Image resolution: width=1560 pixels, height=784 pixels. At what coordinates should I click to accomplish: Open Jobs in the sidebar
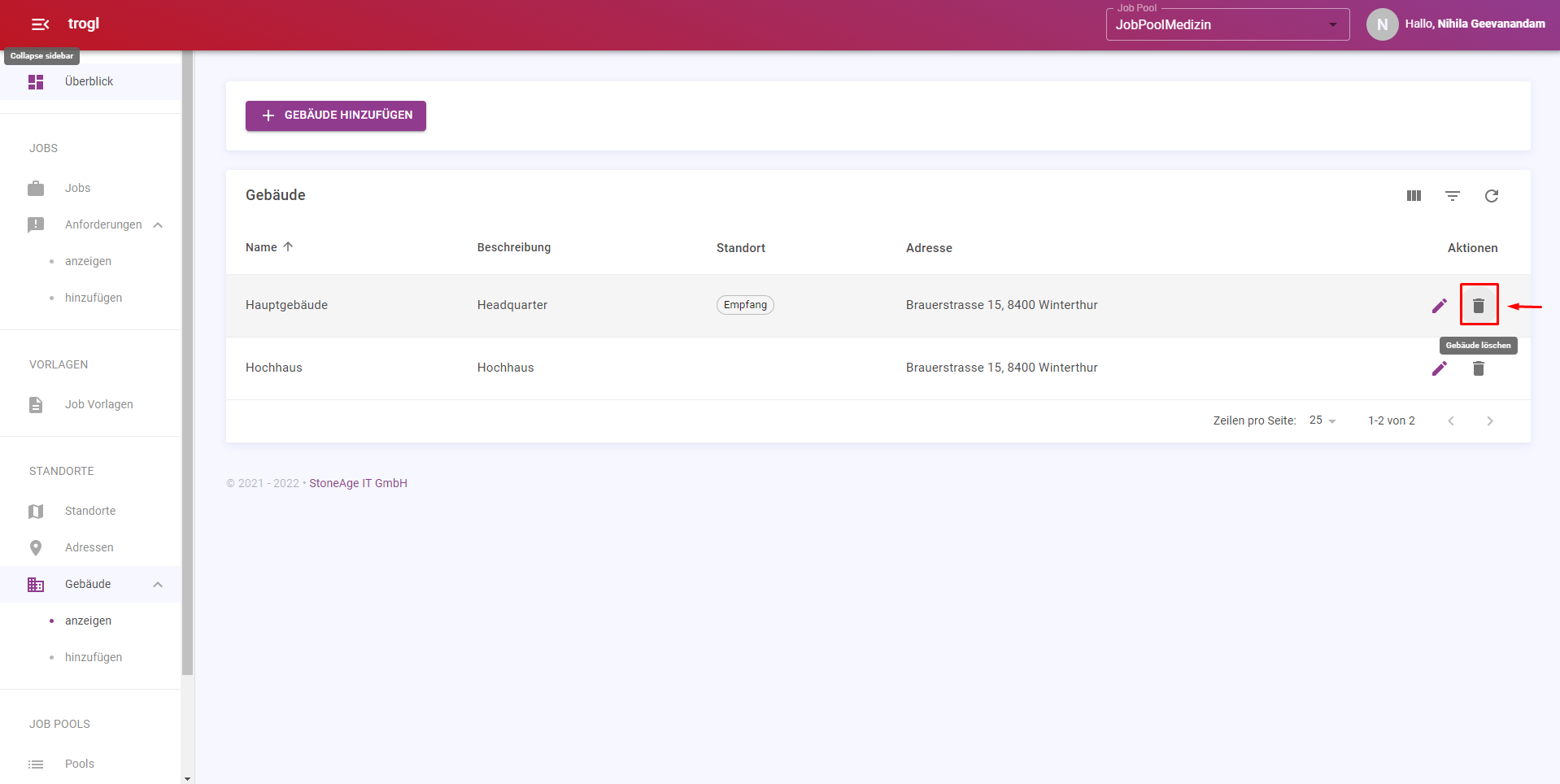pos(77,188)
